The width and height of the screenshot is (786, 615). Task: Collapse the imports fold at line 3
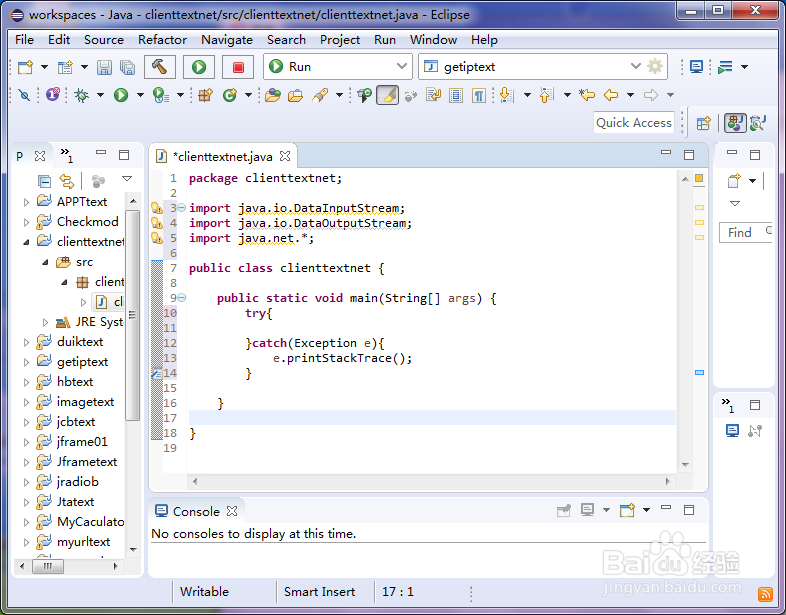181,208
